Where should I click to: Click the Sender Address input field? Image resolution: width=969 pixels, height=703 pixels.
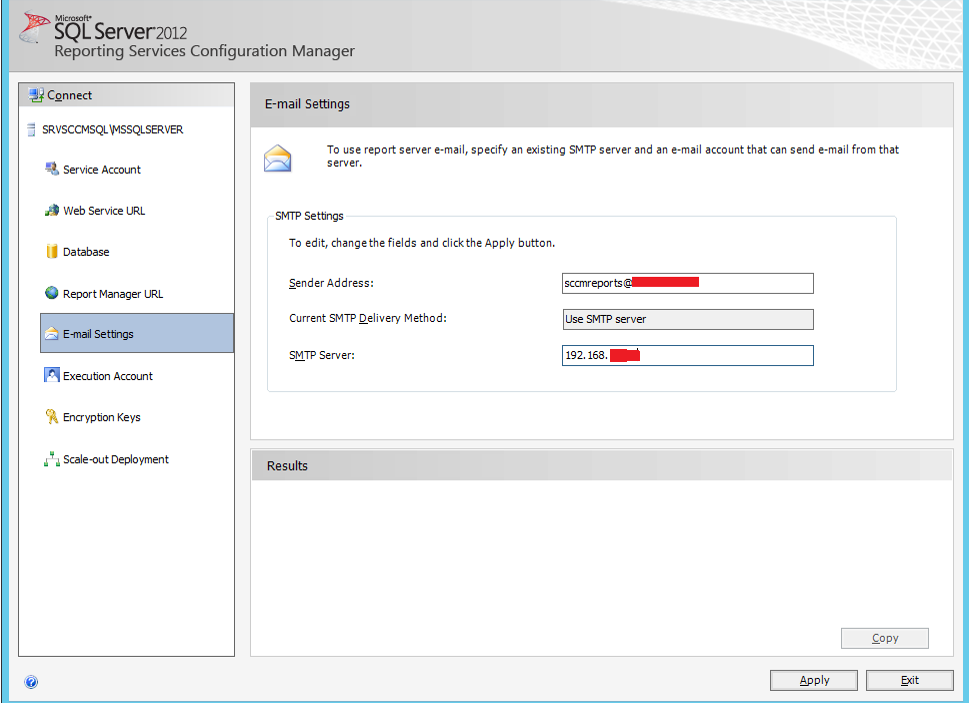click(688, 284)
